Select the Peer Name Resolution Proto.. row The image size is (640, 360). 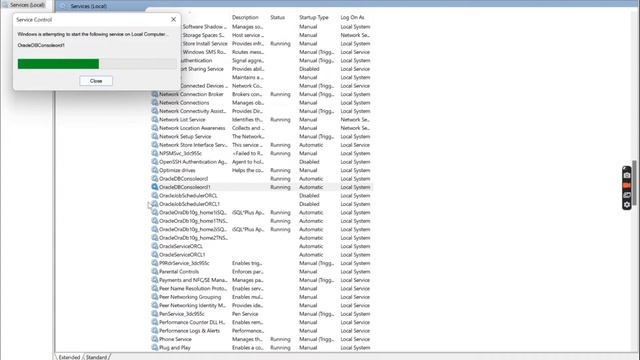point(261,288)
